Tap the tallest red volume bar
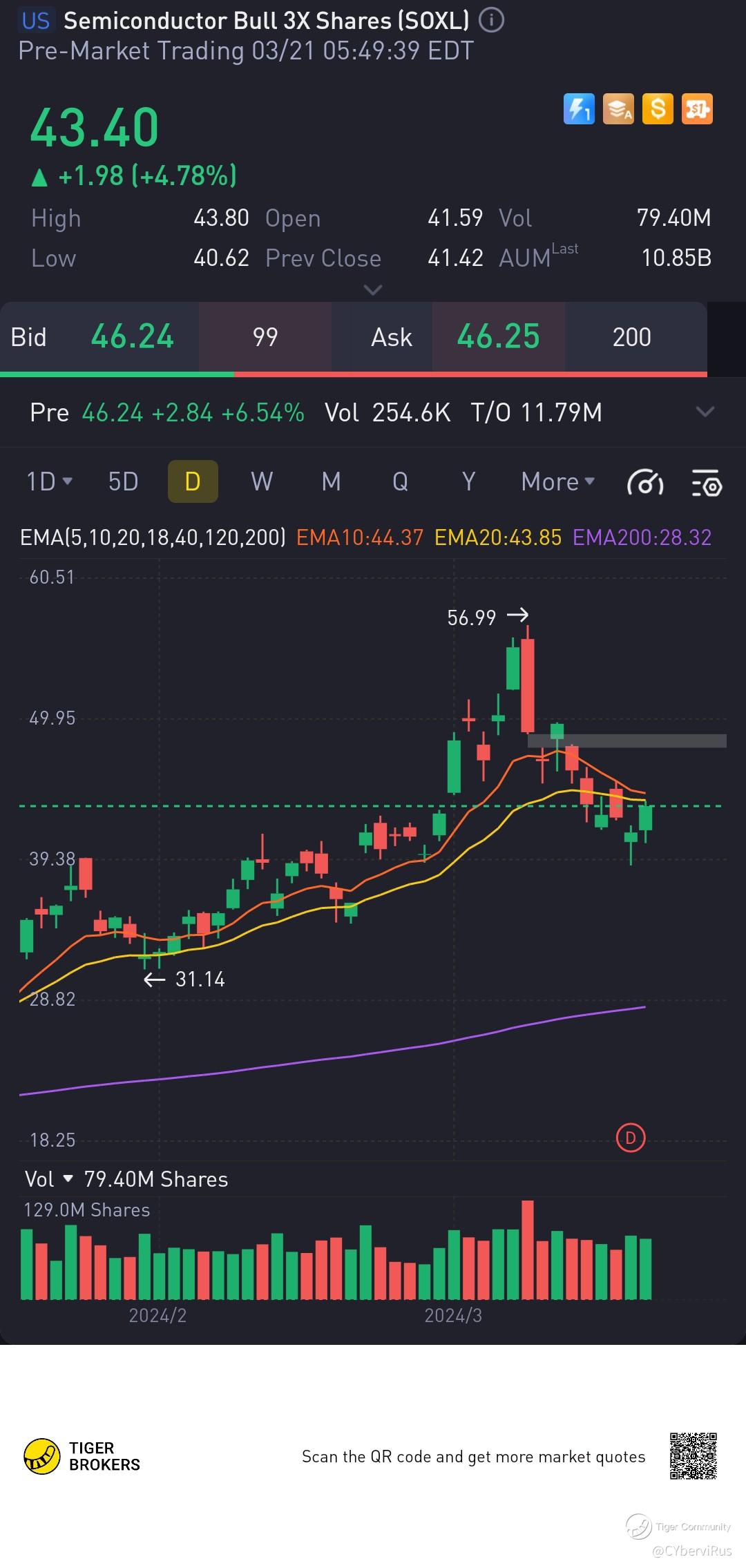746x1568 pixels. coord(528,1250)
